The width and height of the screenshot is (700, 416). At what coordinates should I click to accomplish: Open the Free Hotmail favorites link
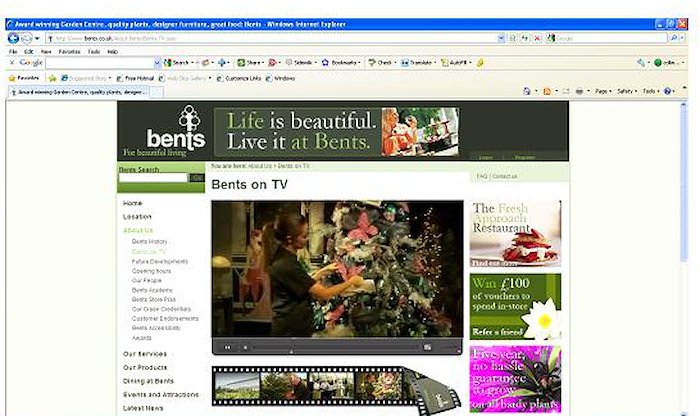pos(135,79)
